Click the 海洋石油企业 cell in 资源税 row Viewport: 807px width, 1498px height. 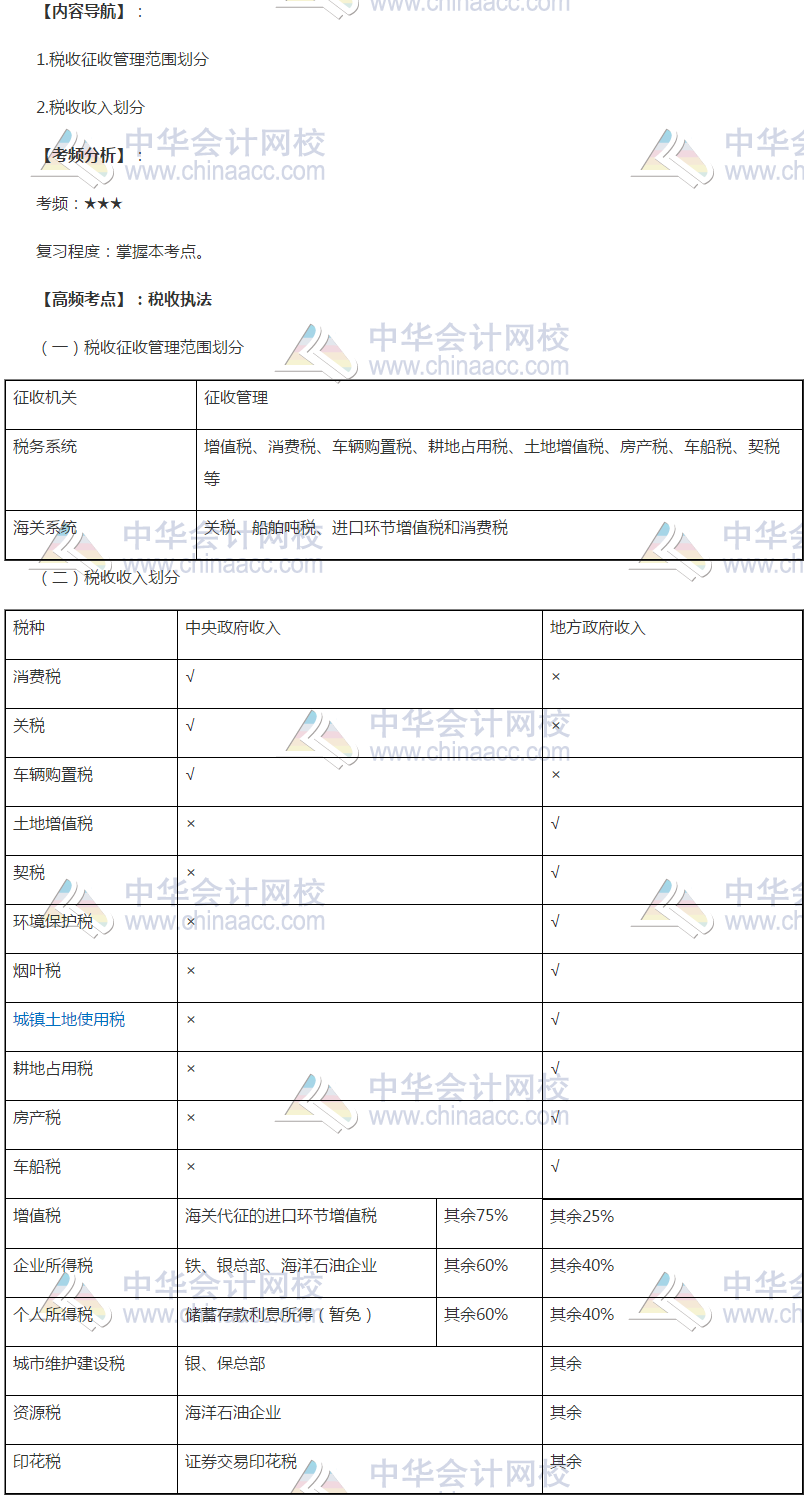360,1420
